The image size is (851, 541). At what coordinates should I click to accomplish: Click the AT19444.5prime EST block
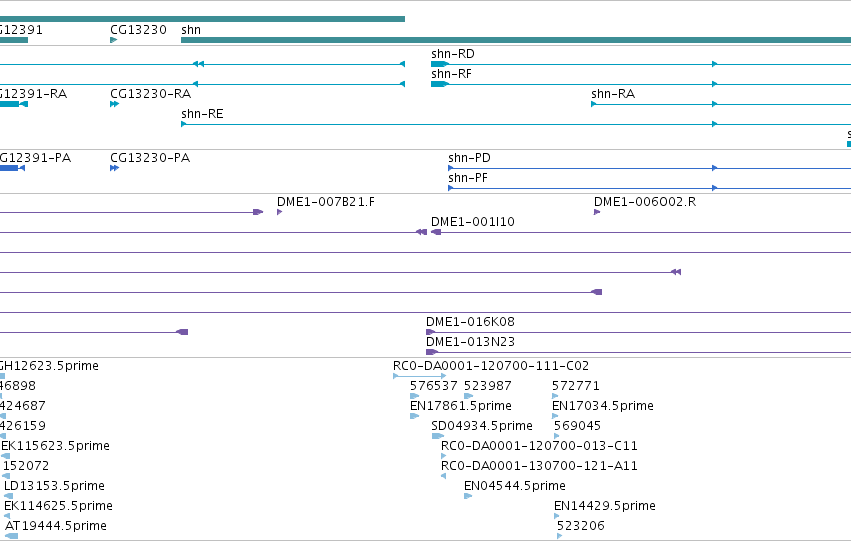pyautogui.click(x=11, y=536)
